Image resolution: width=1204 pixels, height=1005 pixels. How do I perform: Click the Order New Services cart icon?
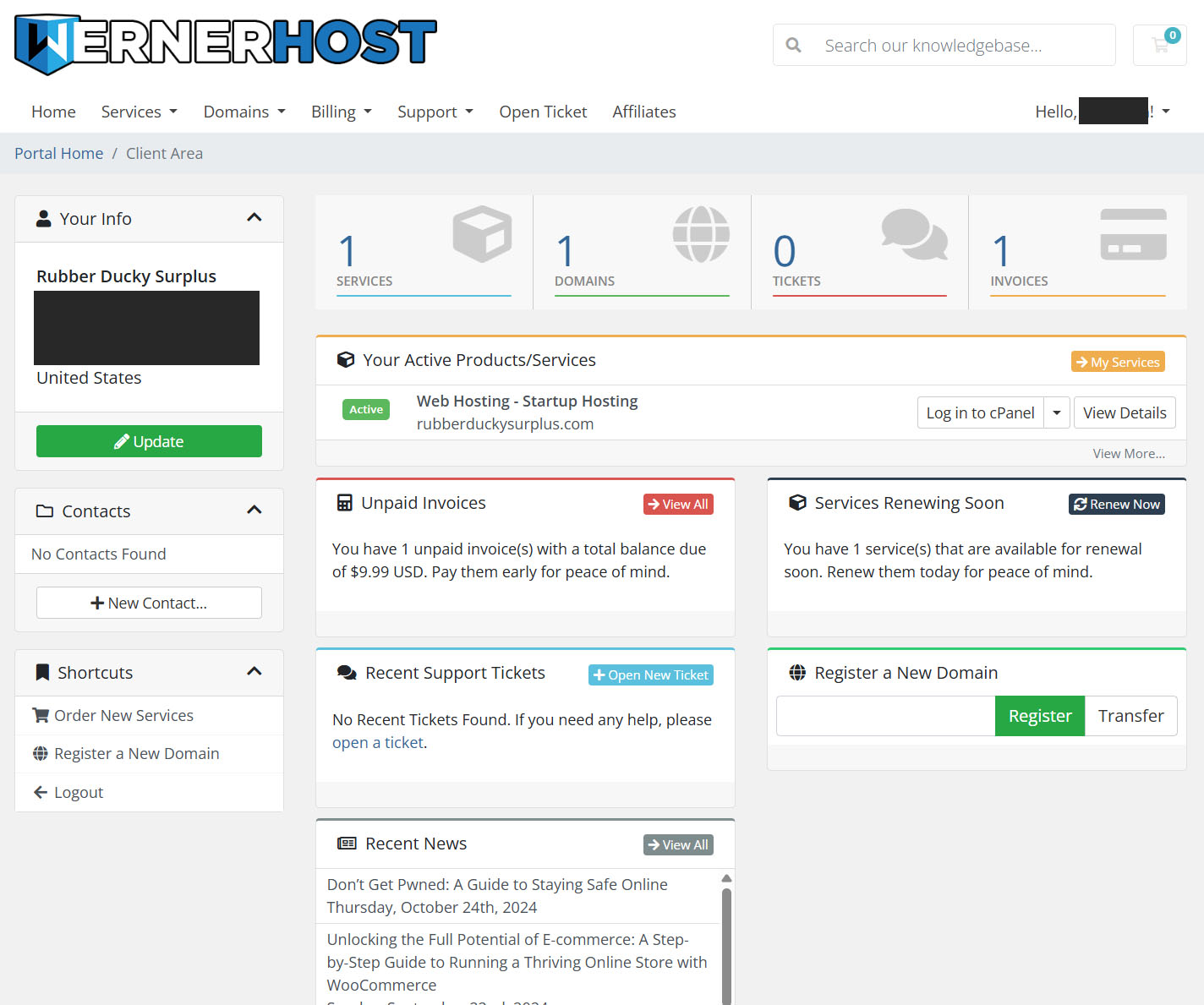(x=41, y=715)
